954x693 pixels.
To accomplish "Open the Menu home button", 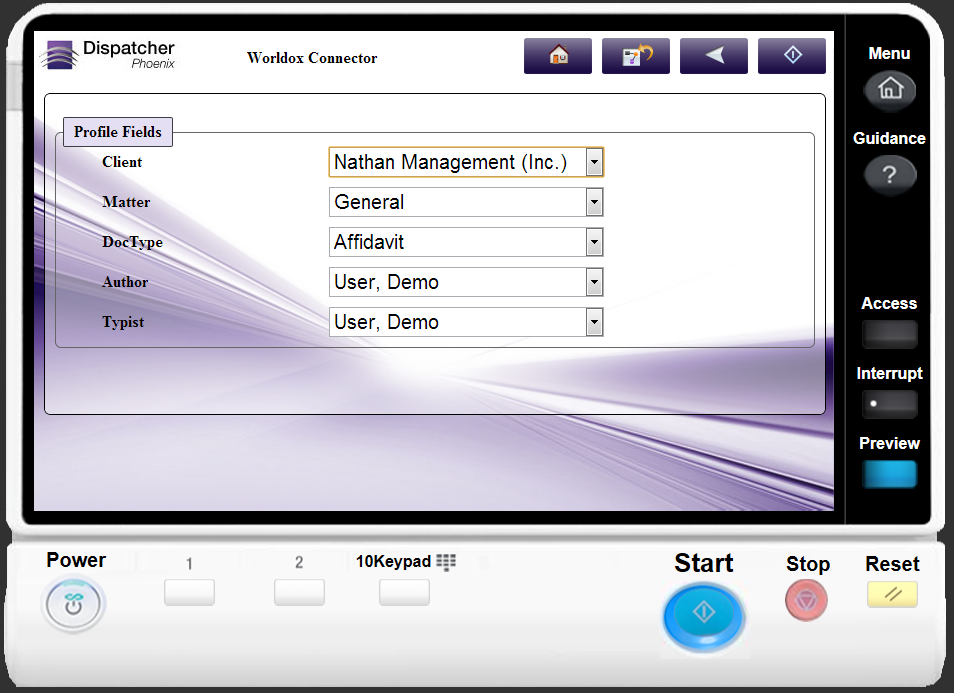I will pos(890,90).
